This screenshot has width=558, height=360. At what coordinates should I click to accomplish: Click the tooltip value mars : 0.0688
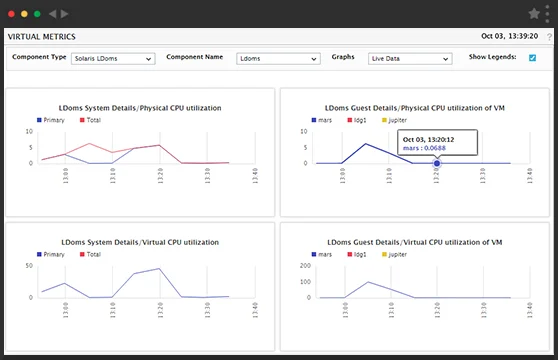pos(424,148)
